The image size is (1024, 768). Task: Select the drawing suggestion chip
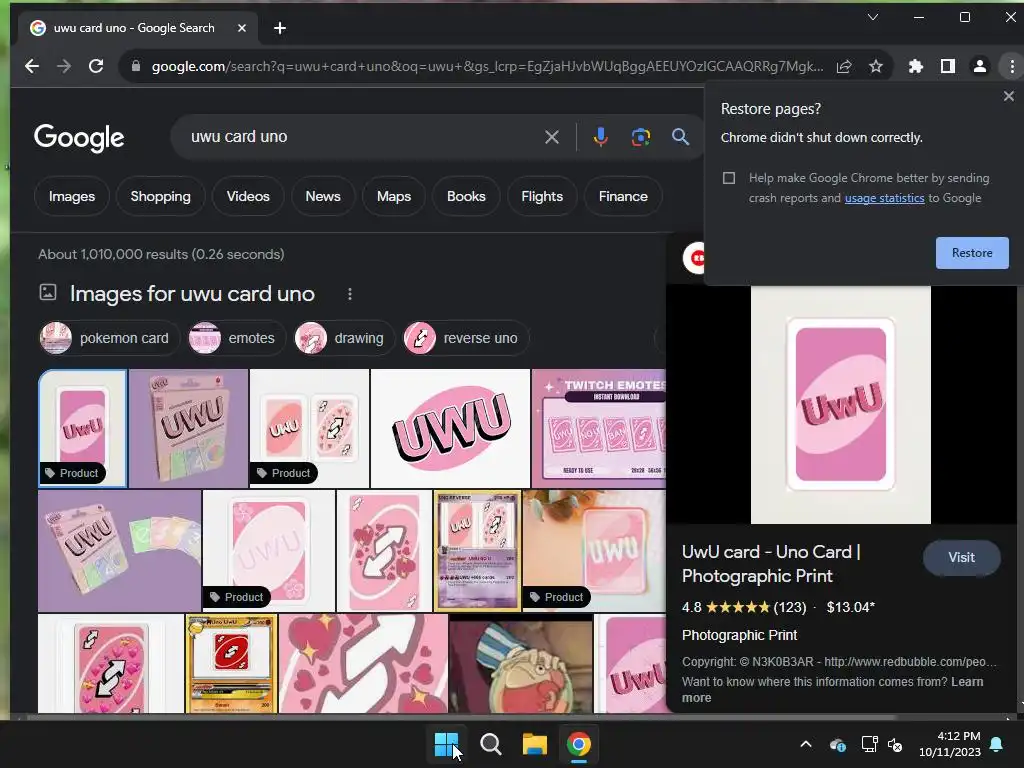point(344,338)
